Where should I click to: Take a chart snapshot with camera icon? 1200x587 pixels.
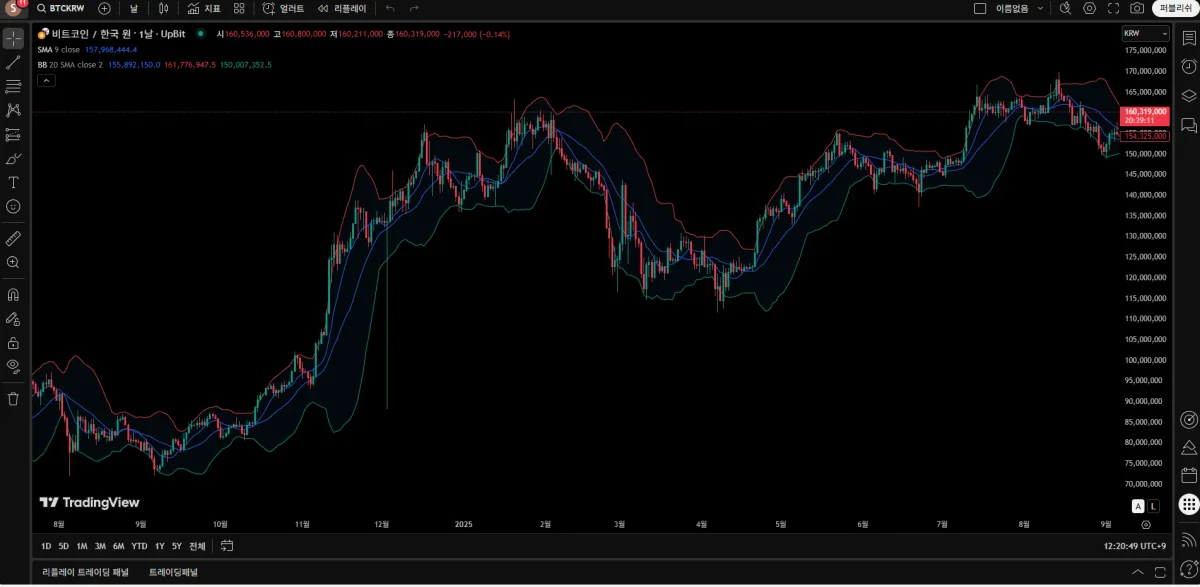pos(1137,8)
